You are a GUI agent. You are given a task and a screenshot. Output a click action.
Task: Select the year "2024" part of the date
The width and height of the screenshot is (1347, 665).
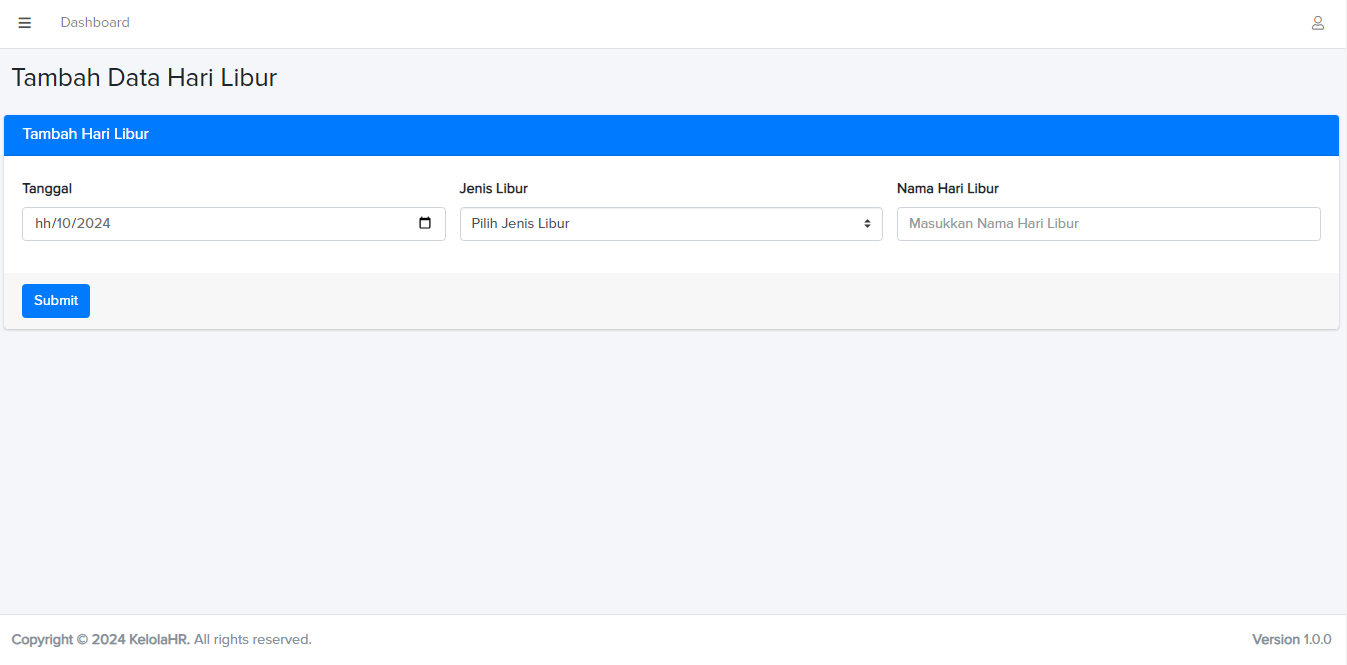(94, 224)
